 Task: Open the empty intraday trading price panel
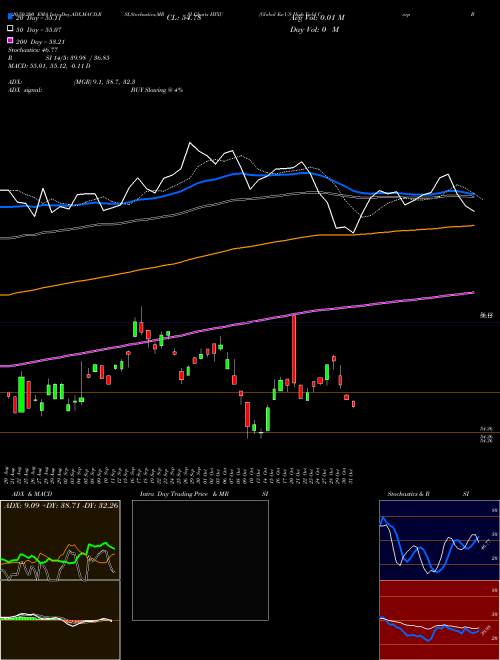[200, 560]
